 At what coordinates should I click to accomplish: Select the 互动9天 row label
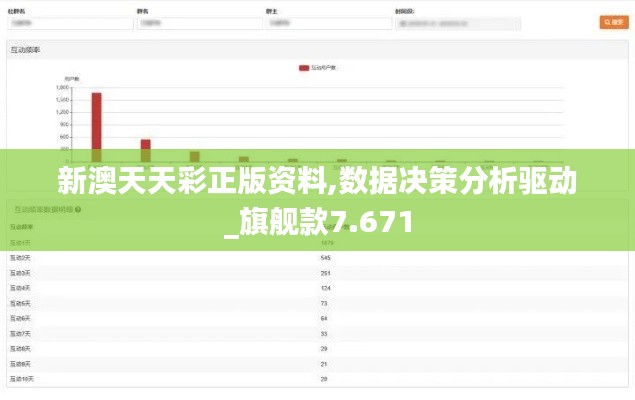(20, 364)
